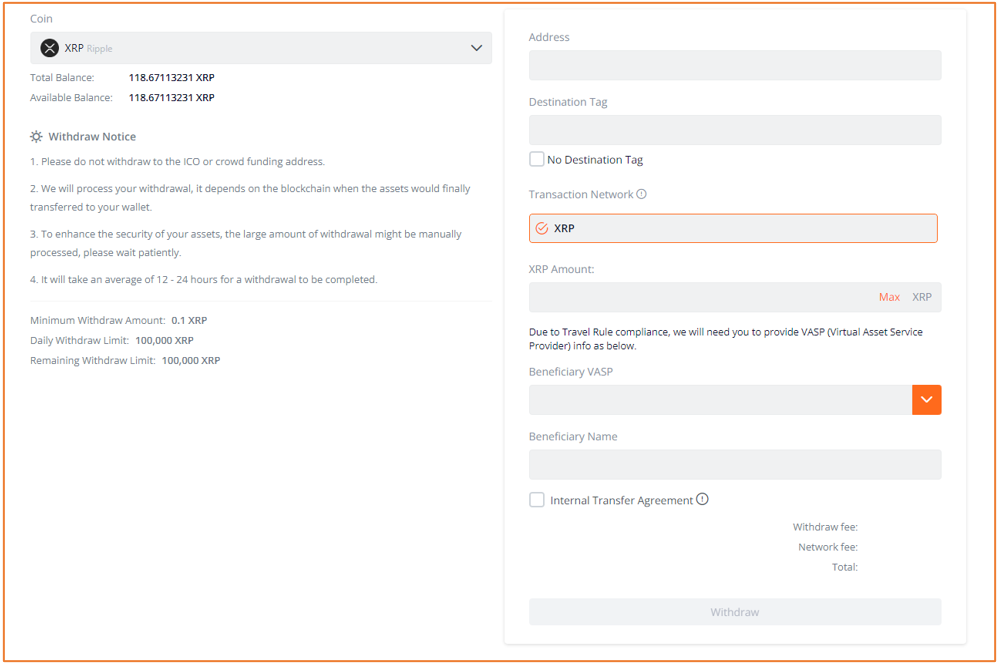Open the Transaction Network info icon
999x666 pixels.
[x=642, y=194]
